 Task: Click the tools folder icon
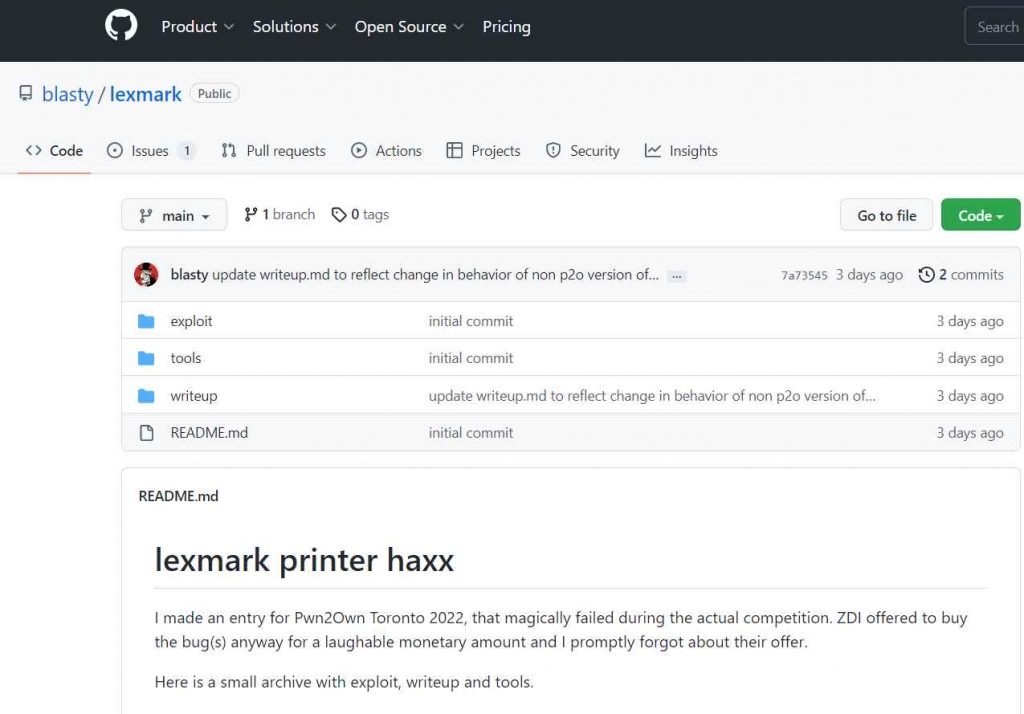tap(146, 358)
